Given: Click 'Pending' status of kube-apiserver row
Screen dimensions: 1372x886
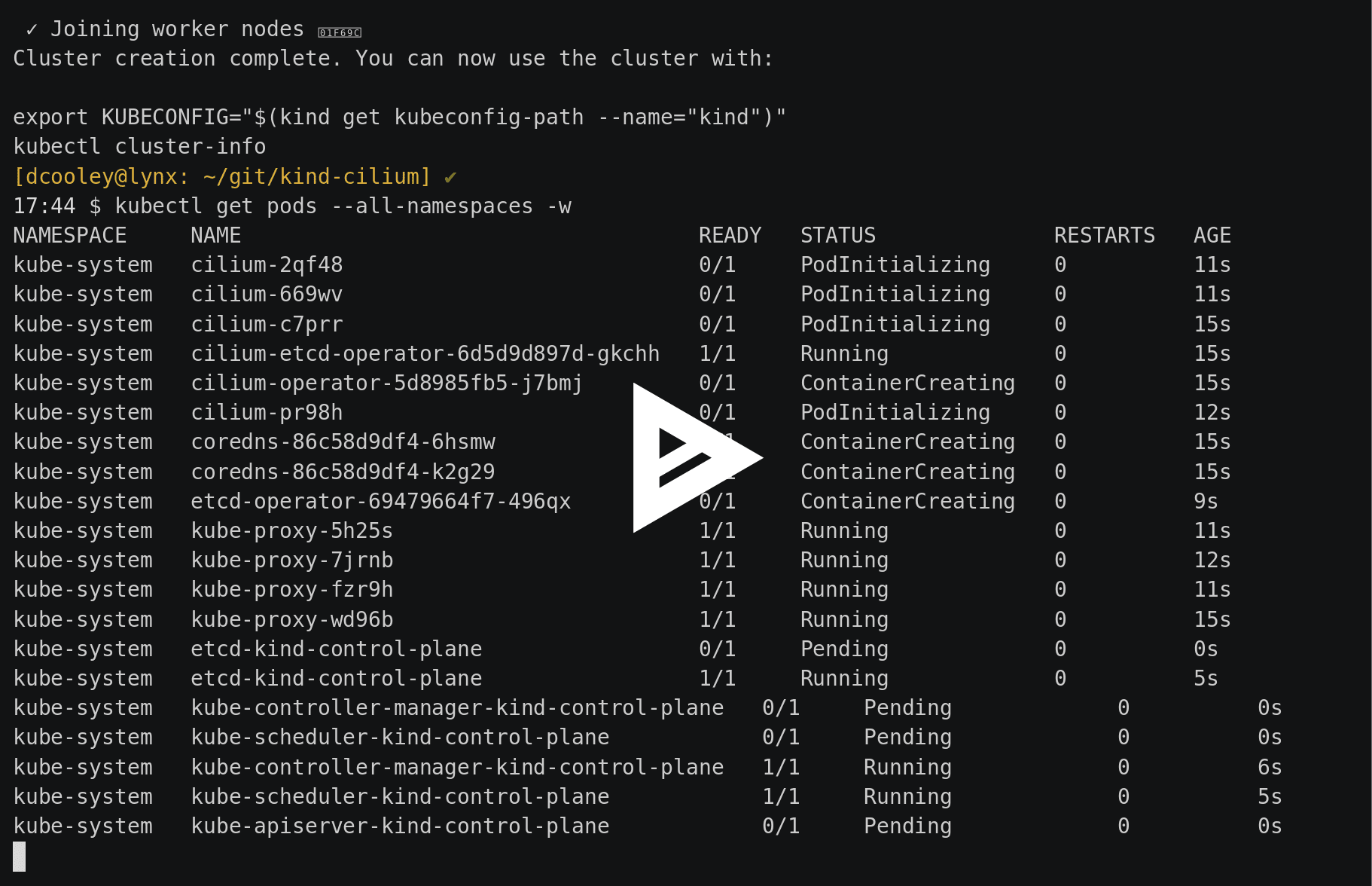Looking at the screenshot, I should coord(907,826).
